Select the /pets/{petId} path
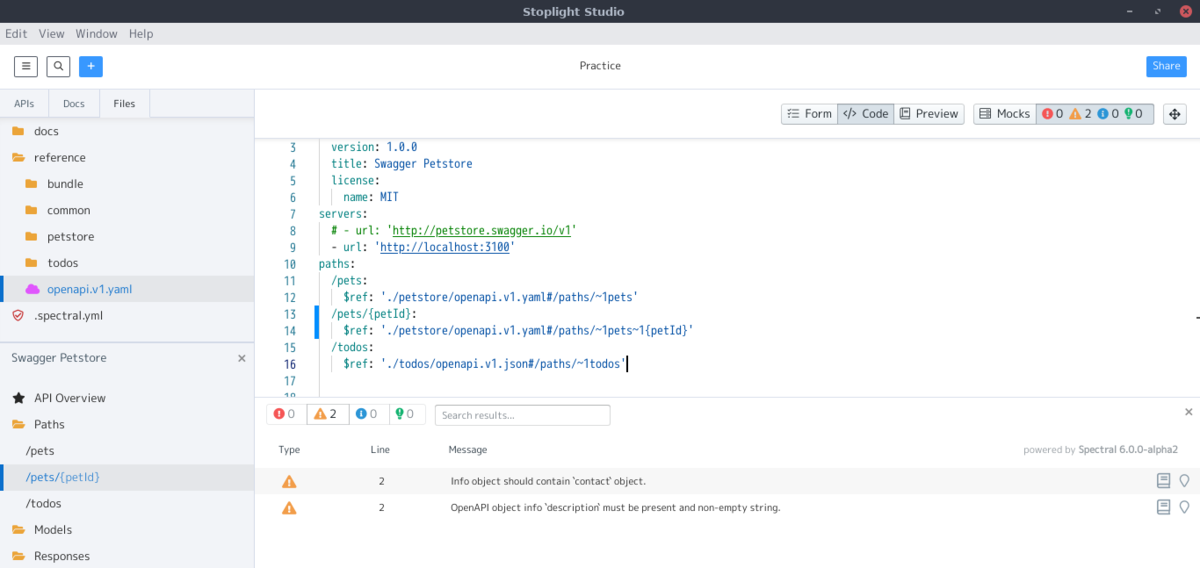 127,477
